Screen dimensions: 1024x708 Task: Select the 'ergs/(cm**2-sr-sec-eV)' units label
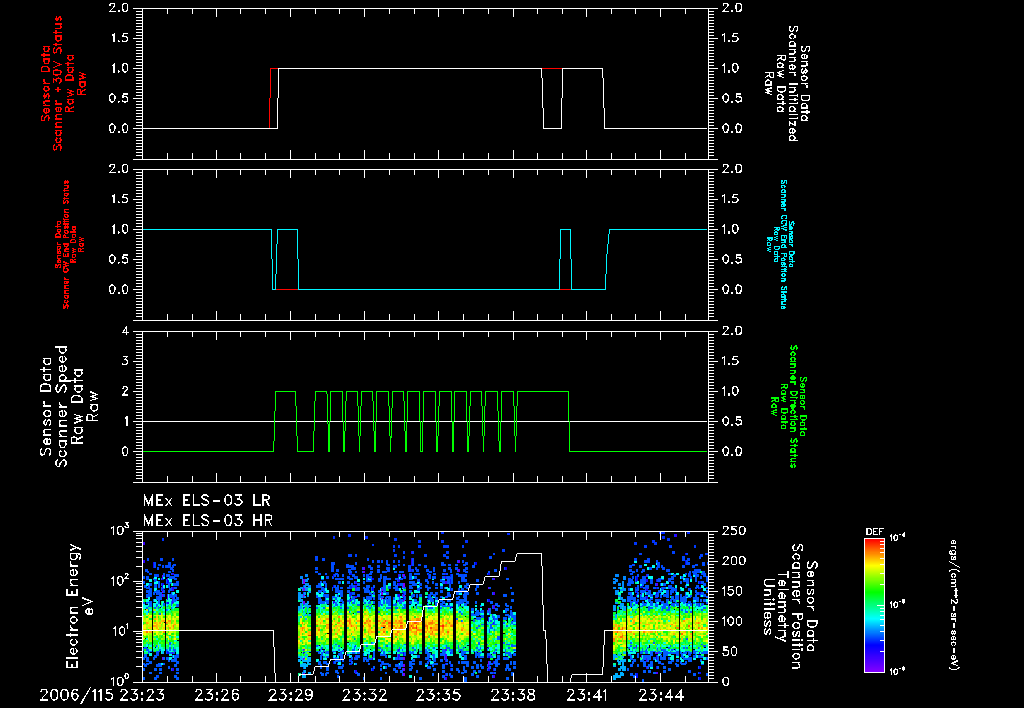pos(953,604)
